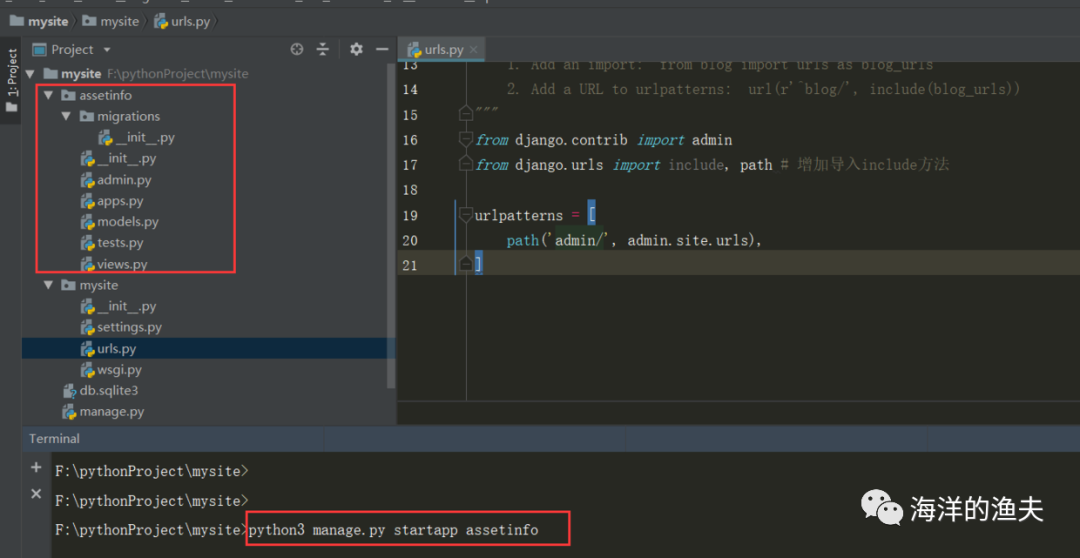The height and width of the screenshot is (558, 1080).
Task: Click the Project panel title label
Action: 72,50
